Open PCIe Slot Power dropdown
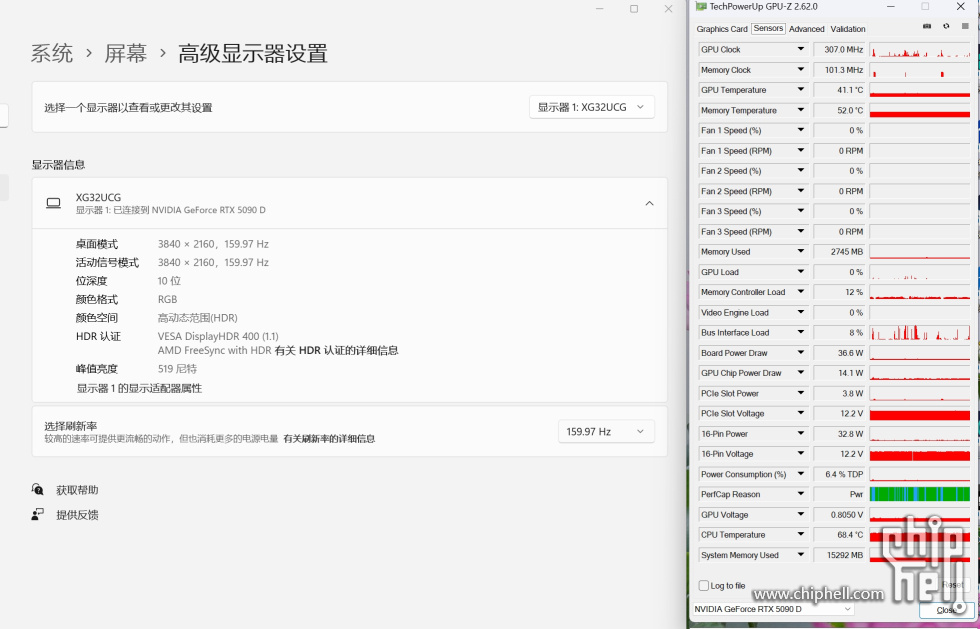Viewport: 980px width, 629px height. 800,393
